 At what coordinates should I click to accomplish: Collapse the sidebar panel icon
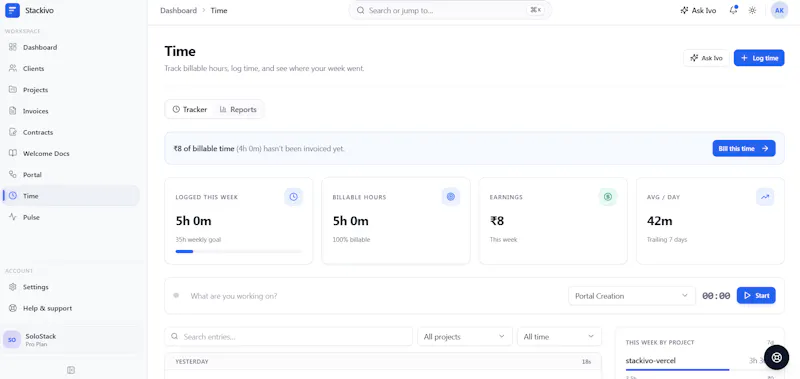(x=71, y=370)
